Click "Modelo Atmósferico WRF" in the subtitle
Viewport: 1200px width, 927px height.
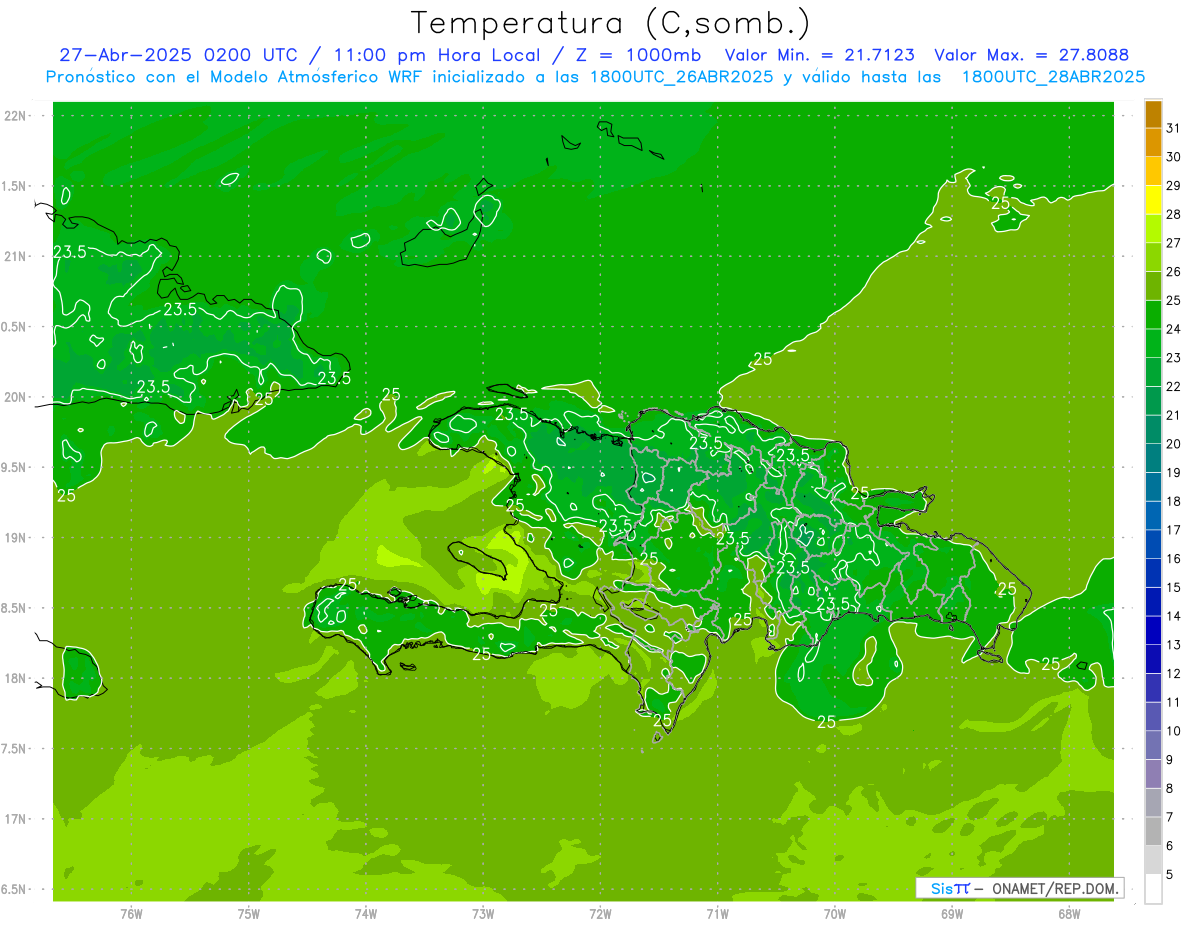coord(307,77)
